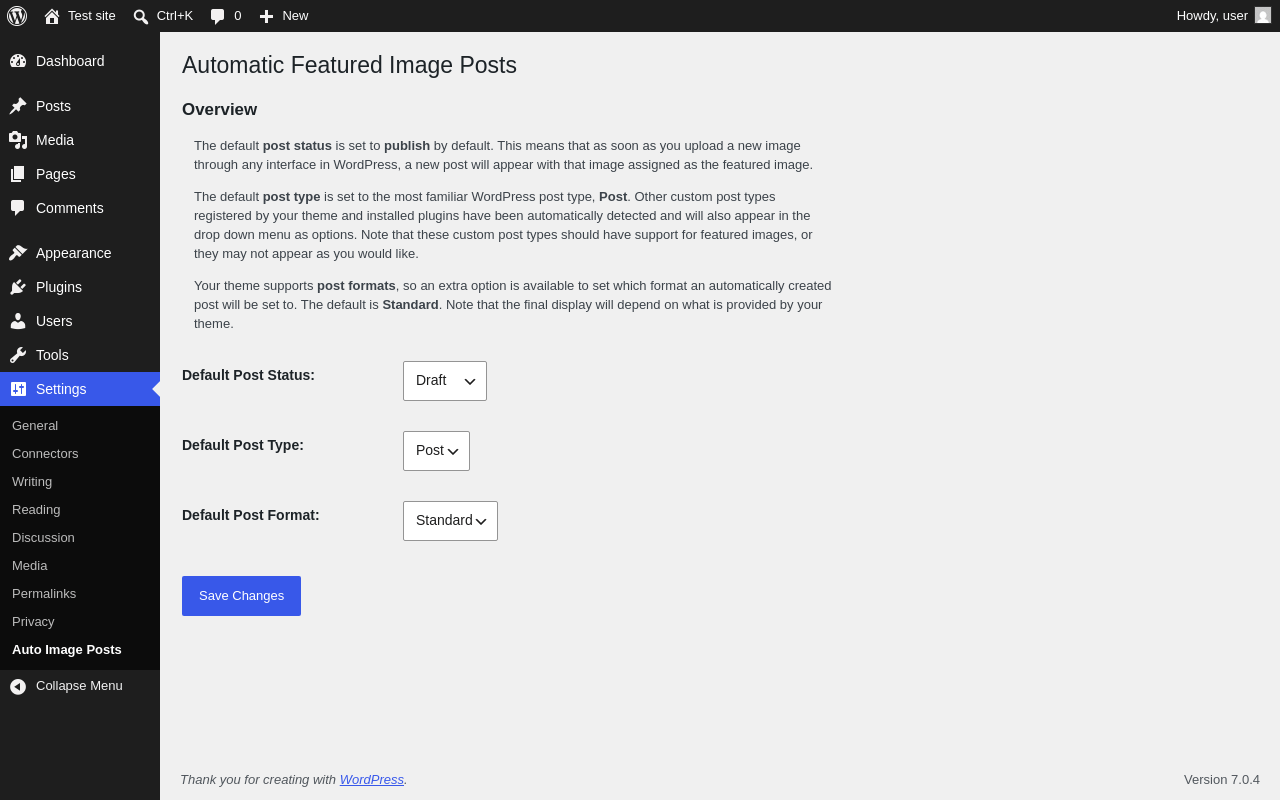The image size is (1280, 800).
Task: Open the Default Post Type dropdown
Action: (x=436, y=451)
